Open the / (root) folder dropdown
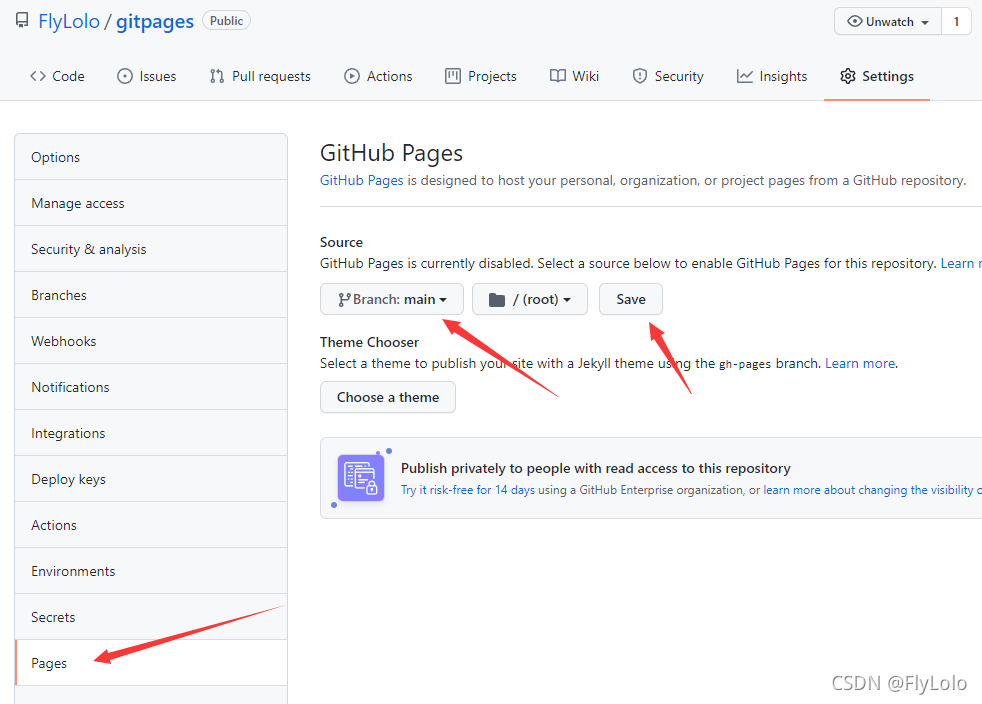 (530, 299)
